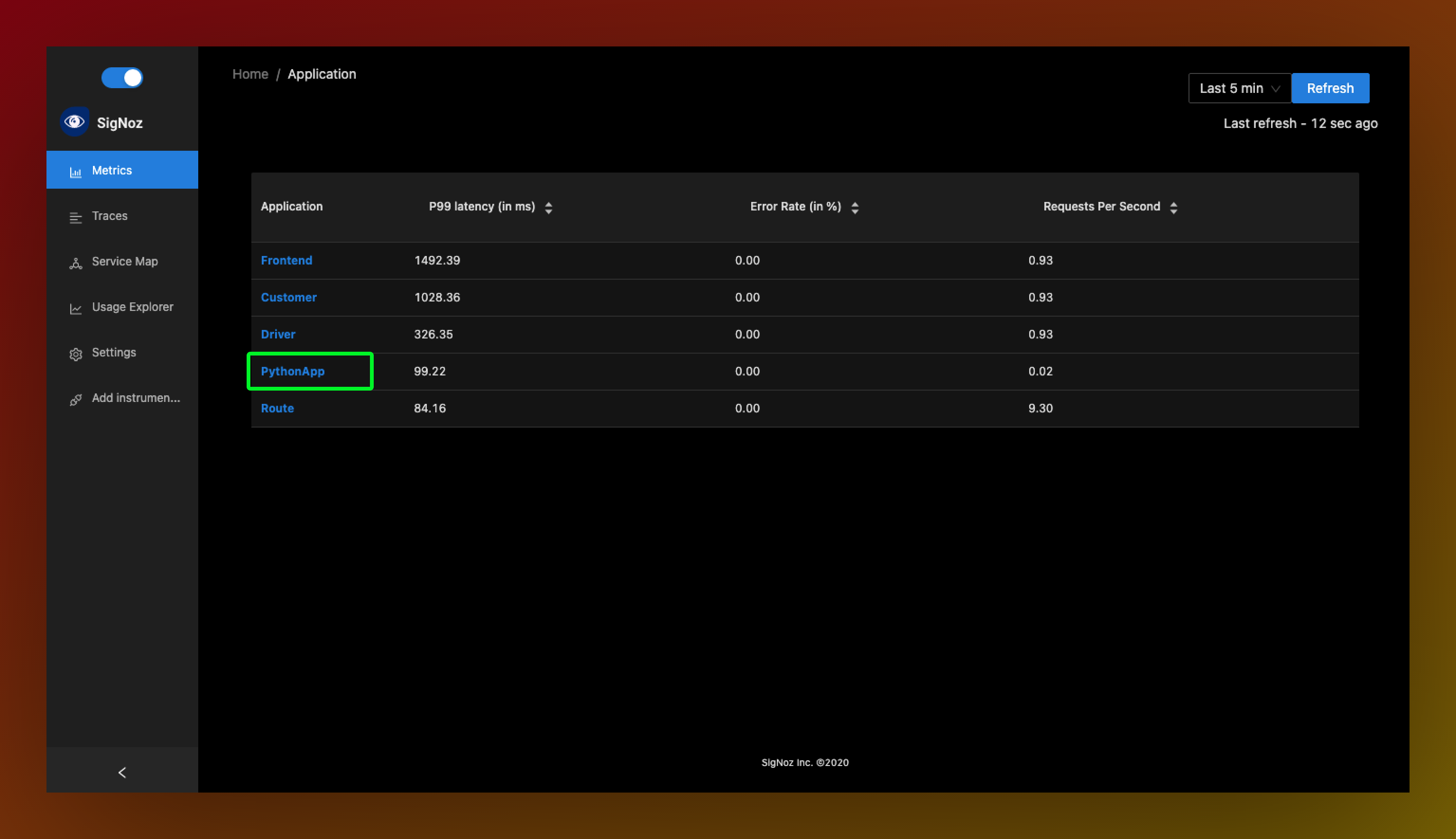The image size is (1456, 839).
Task: Open the Last 5 min time dropdown
Action: (1231, 88)
